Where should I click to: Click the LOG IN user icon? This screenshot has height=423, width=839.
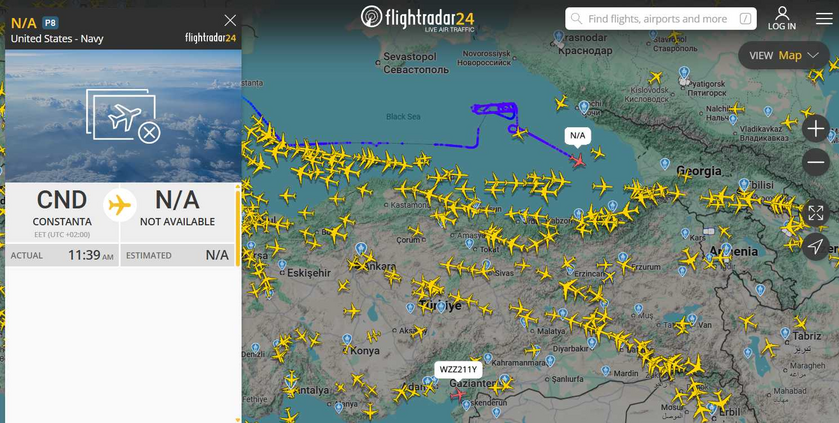click(x=782, y=18)
